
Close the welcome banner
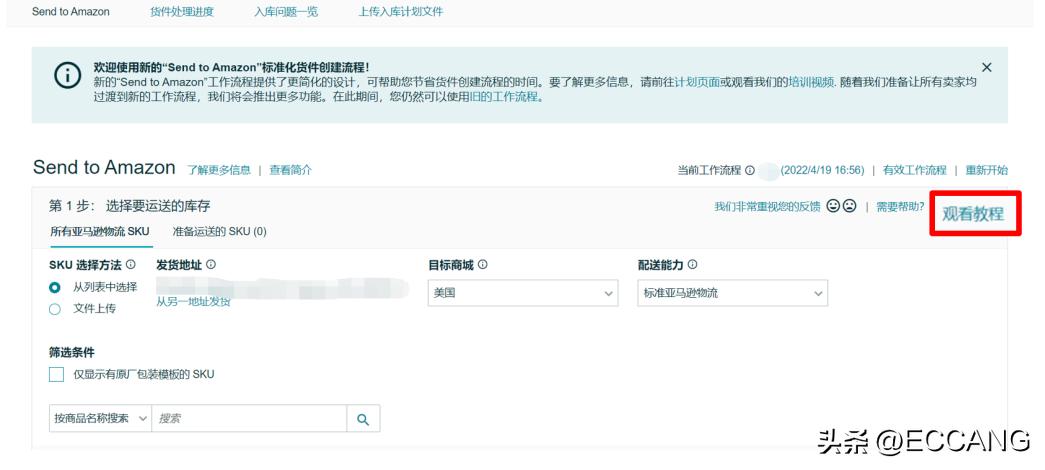coord(987,67)
